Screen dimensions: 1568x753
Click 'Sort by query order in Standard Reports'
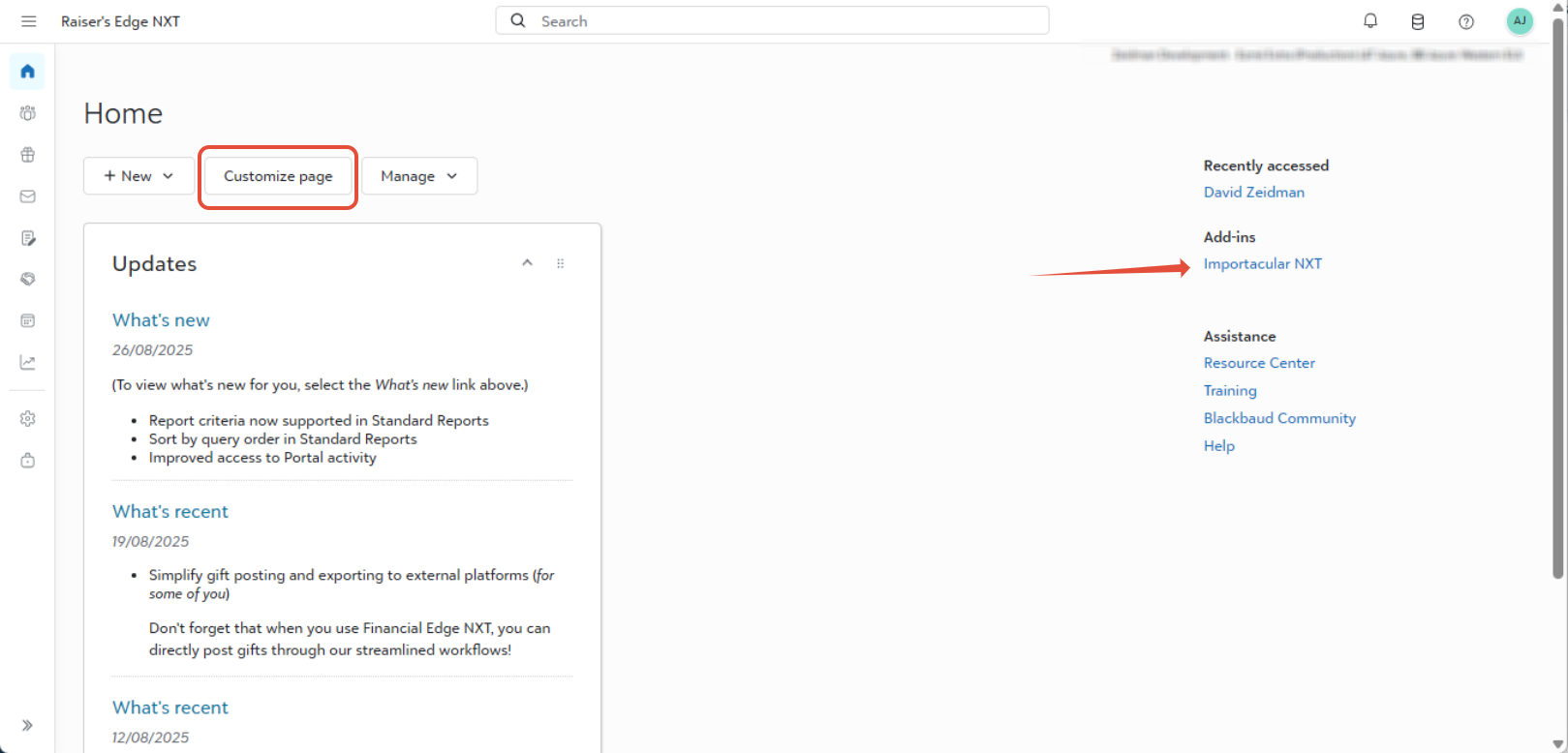tap(283, 439)
